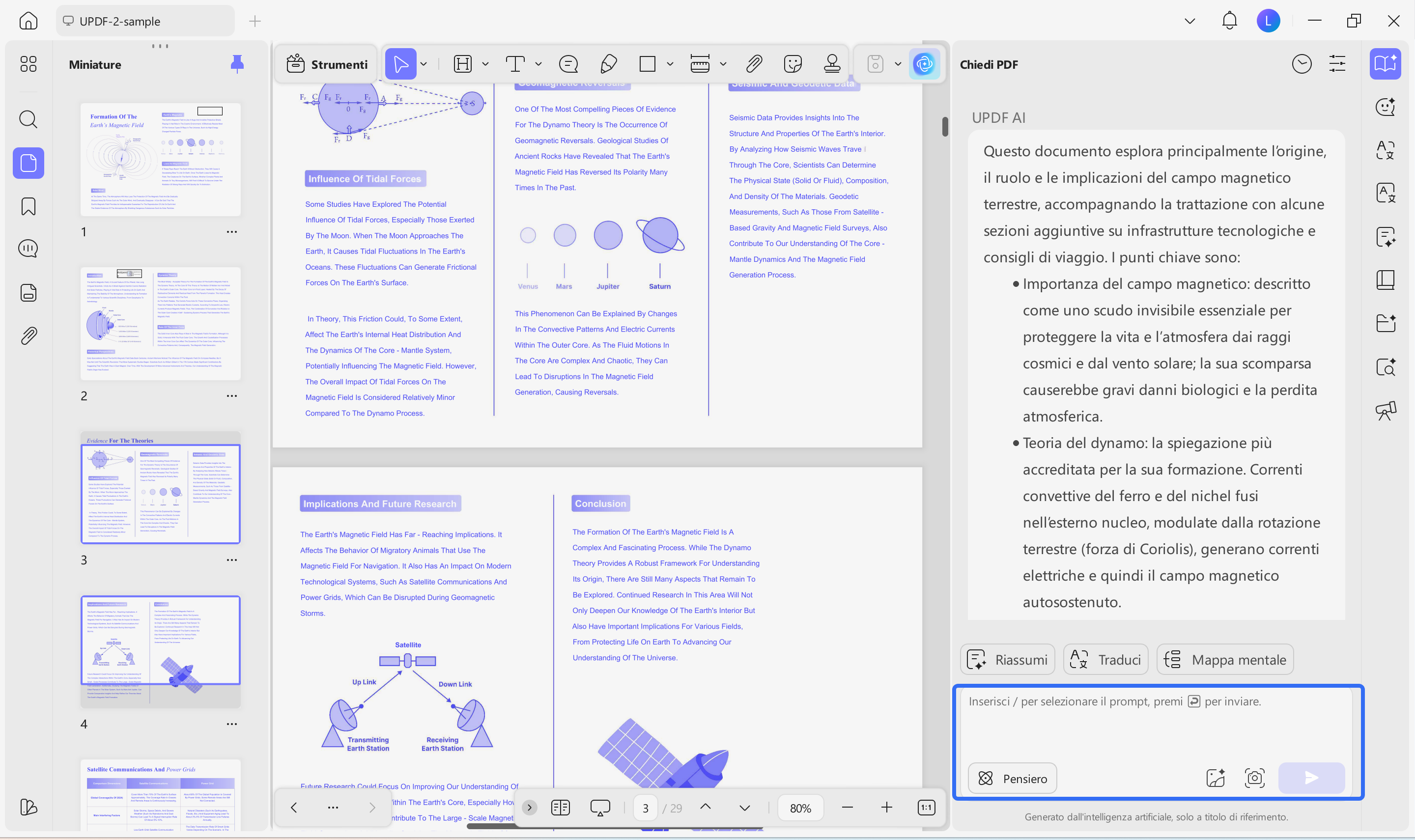Open options menu for page 3 thumbnail
The height and width of the screenshot is (840, 1415).
(231, 560)
